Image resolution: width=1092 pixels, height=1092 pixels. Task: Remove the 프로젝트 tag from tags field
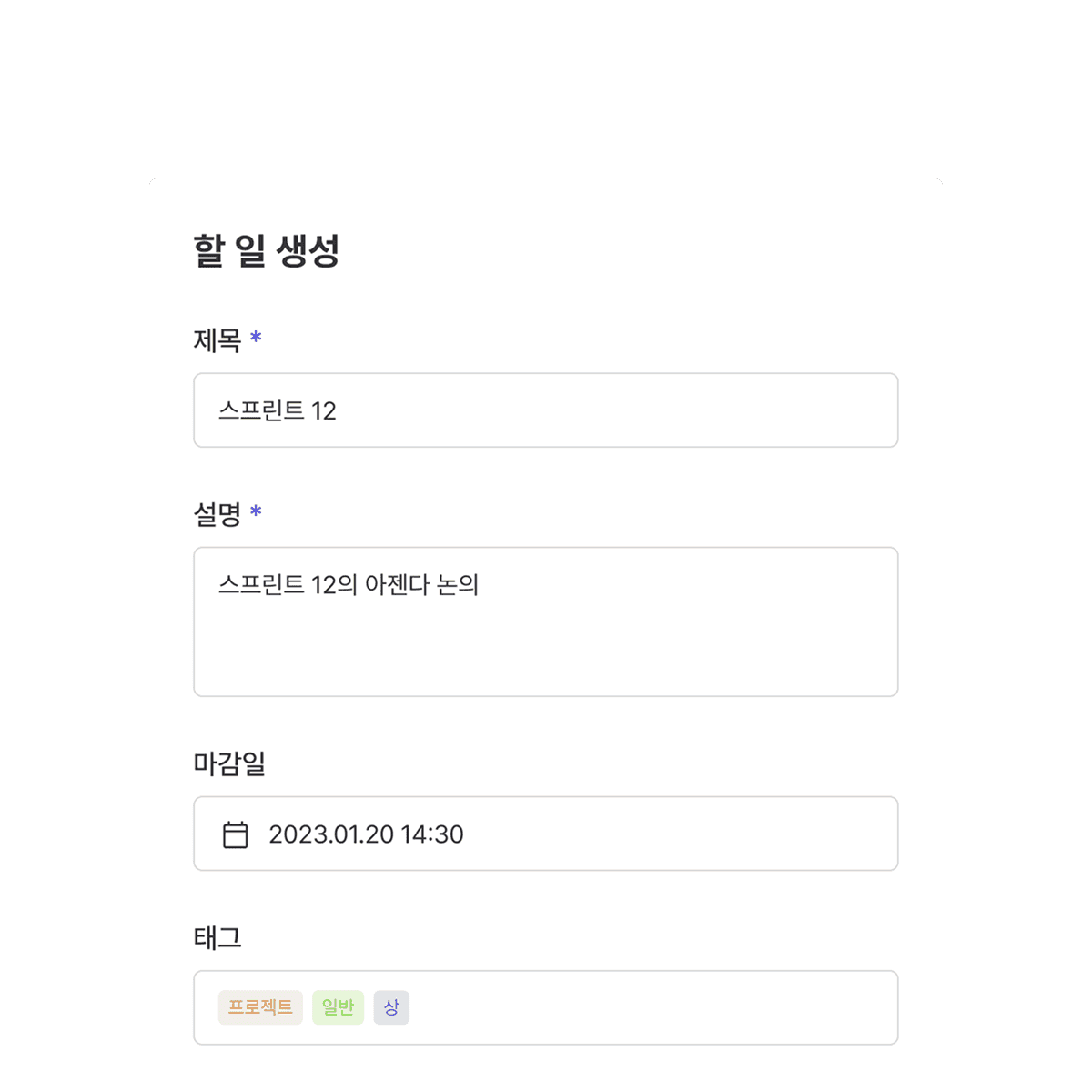259,1007
